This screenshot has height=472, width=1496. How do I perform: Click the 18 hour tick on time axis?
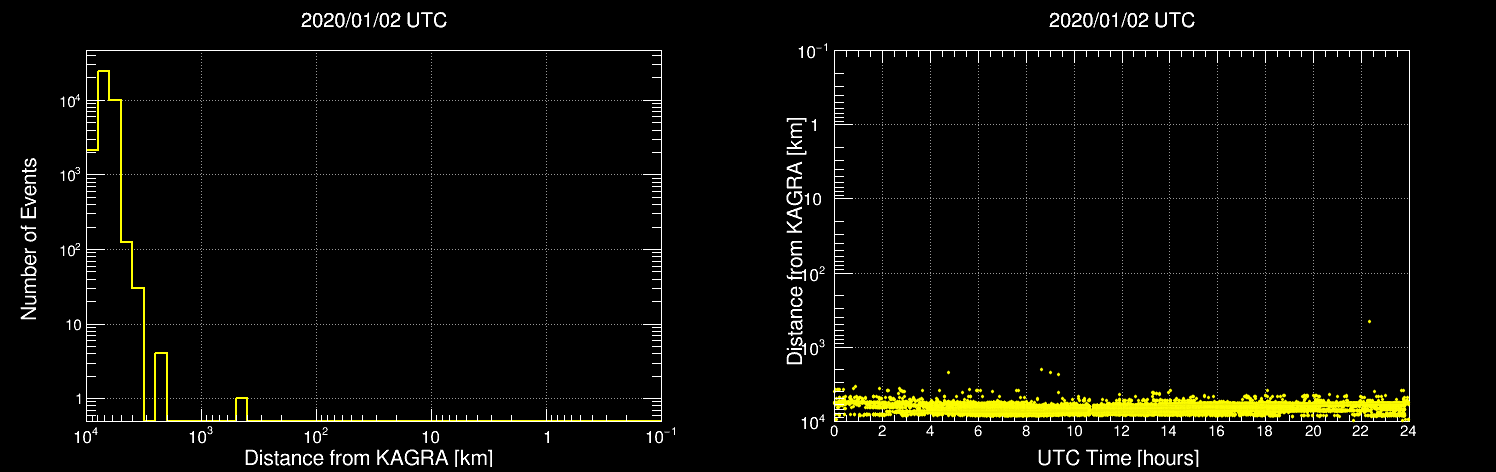click(1265, 431)
